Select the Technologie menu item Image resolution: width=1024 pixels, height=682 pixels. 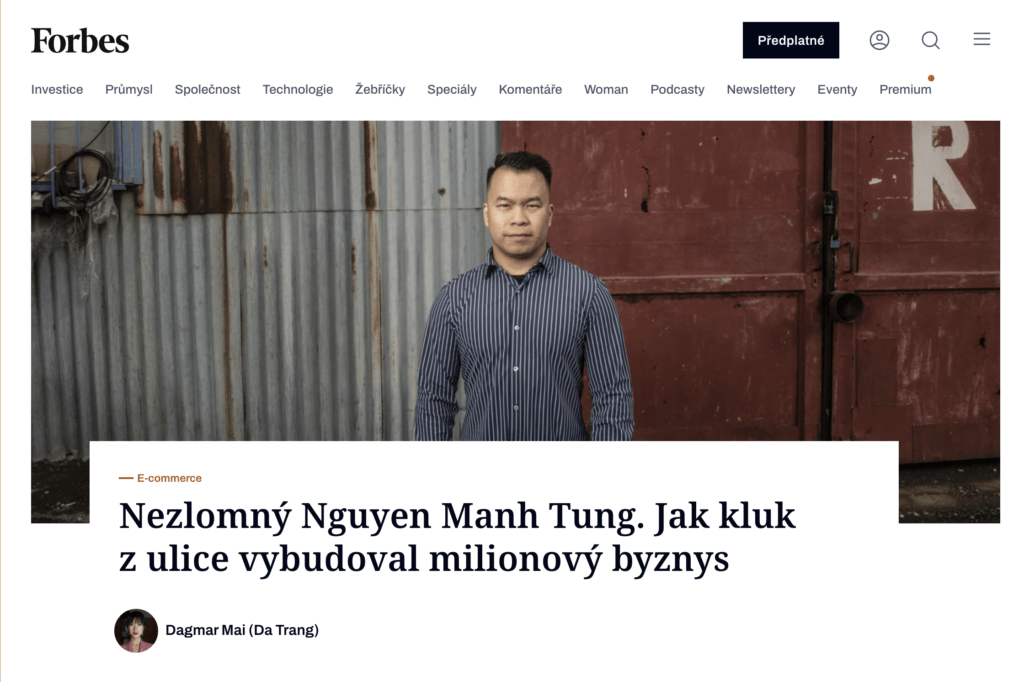click(298, 89)
